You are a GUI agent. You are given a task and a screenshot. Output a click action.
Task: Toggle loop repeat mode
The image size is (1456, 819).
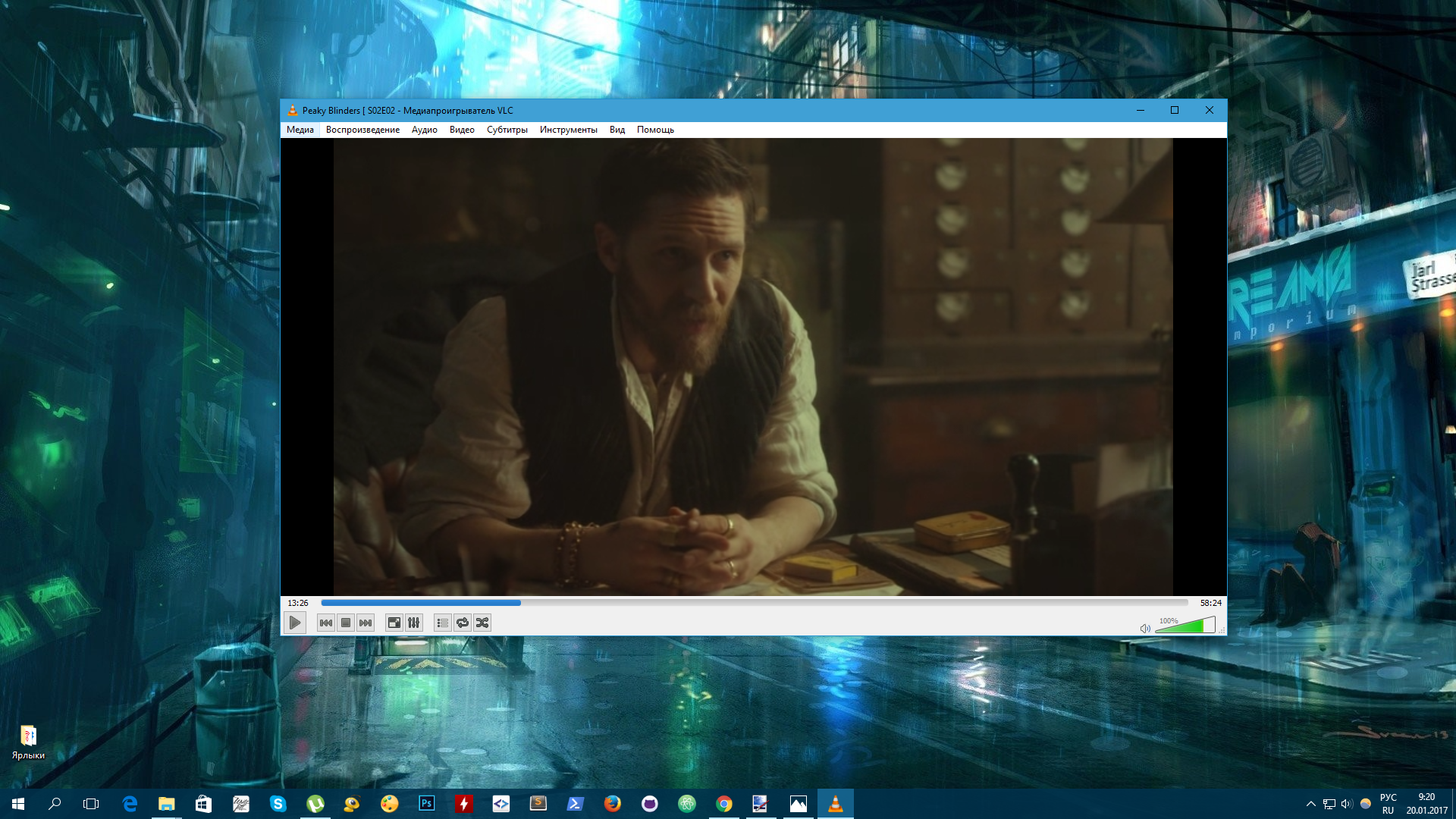[x=463, y=623]
